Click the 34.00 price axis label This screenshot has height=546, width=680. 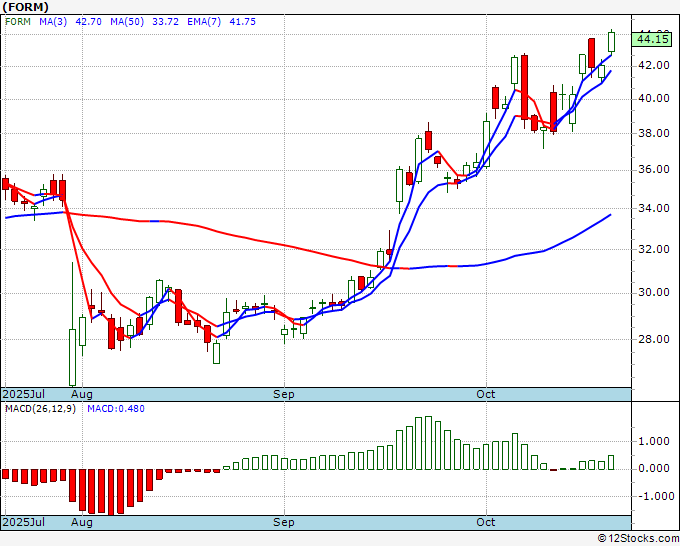point(654,208)
